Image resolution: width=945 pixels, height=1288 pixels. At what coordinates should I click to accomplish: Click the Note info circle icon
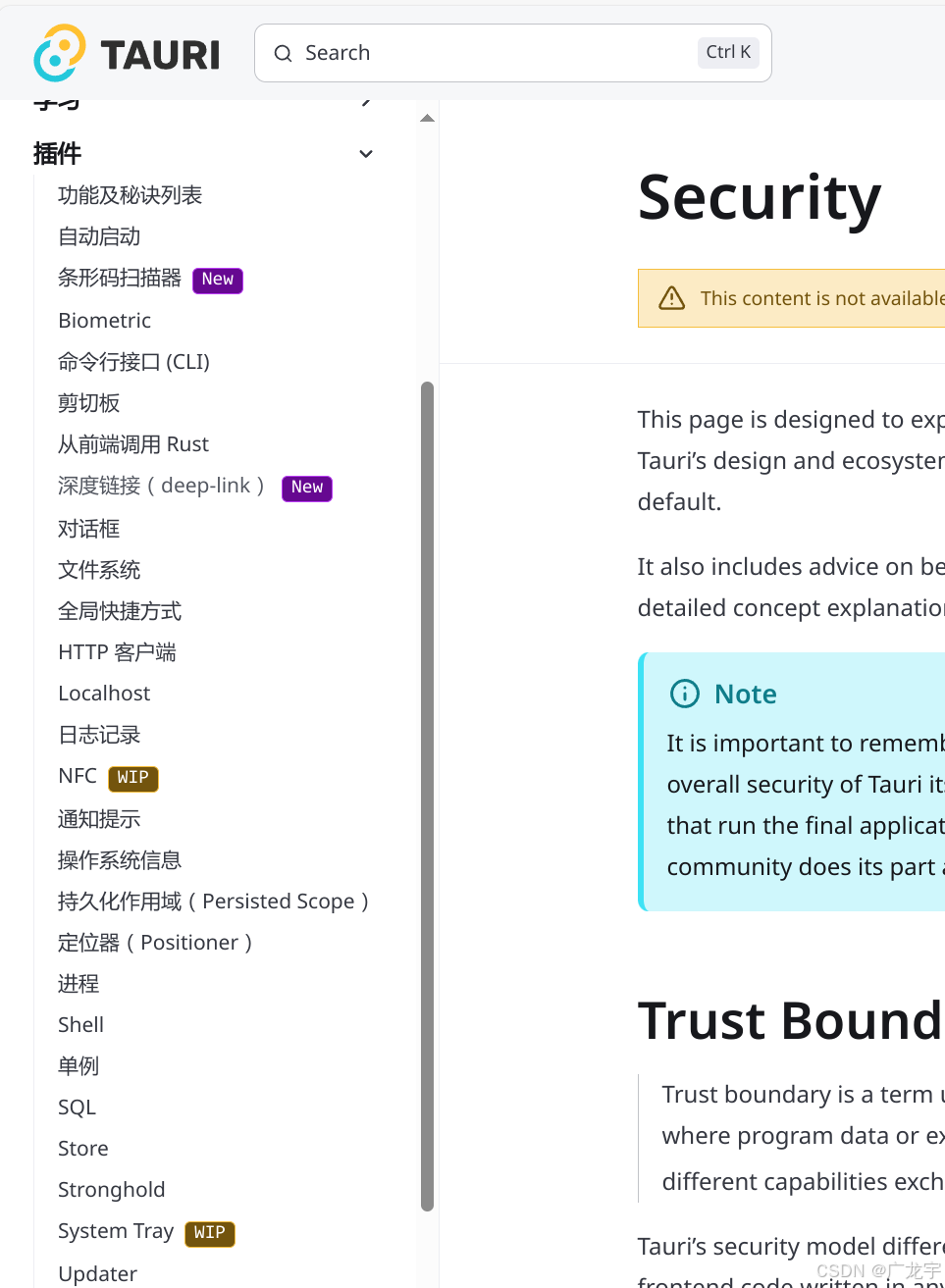(x=684, y=694)
